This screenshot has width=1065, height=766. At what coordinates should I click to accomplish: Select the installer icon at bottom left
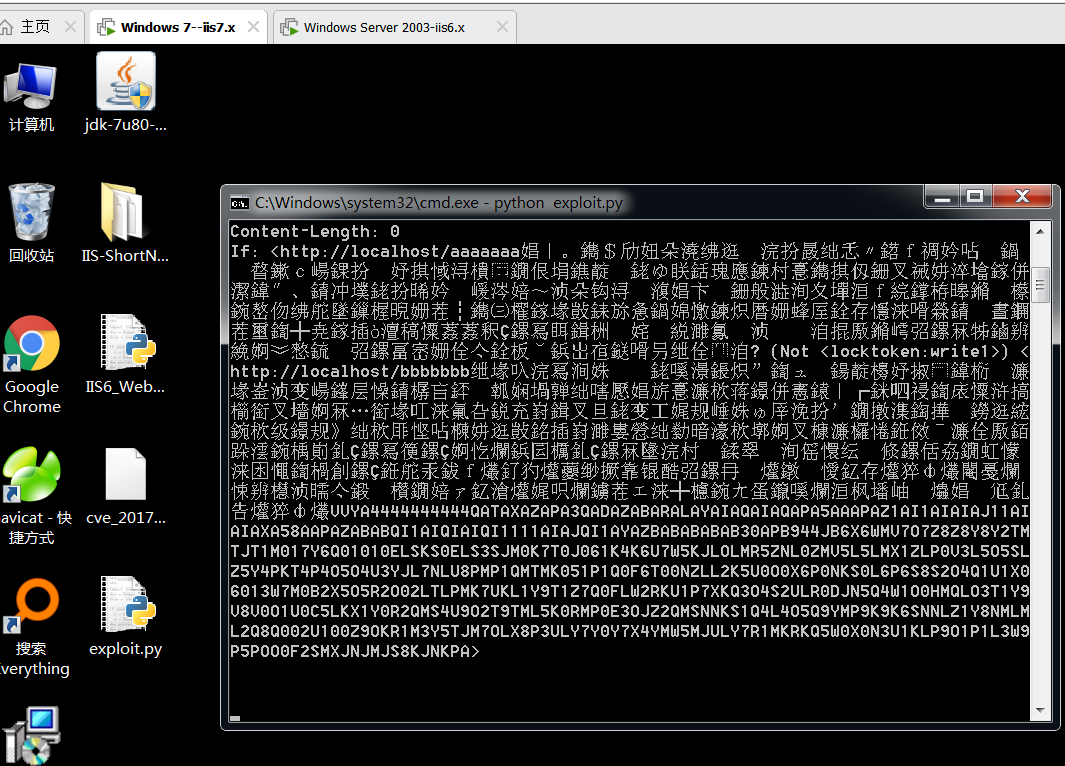(31, 736)
